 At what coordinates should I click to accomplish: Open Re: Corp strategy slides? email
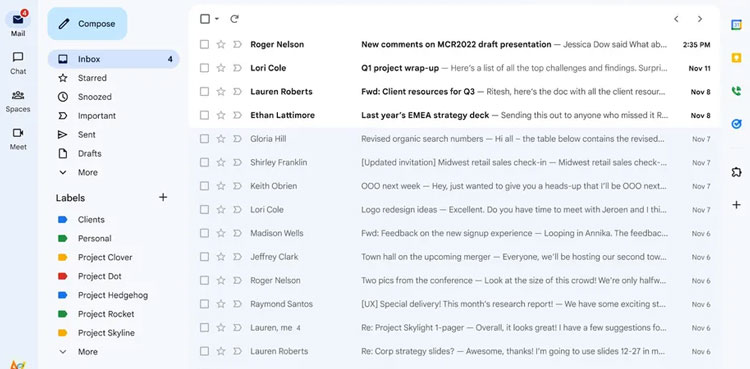pyautogui.click(x=454, y=351)
